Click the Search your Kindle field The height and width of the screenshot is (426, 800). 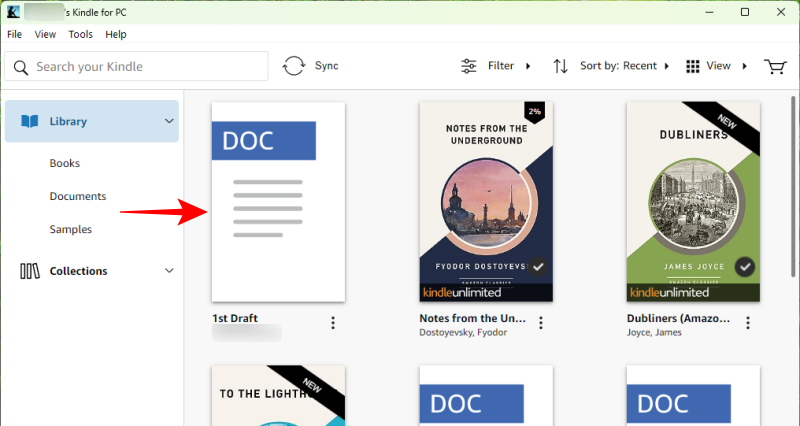point(136,66)
